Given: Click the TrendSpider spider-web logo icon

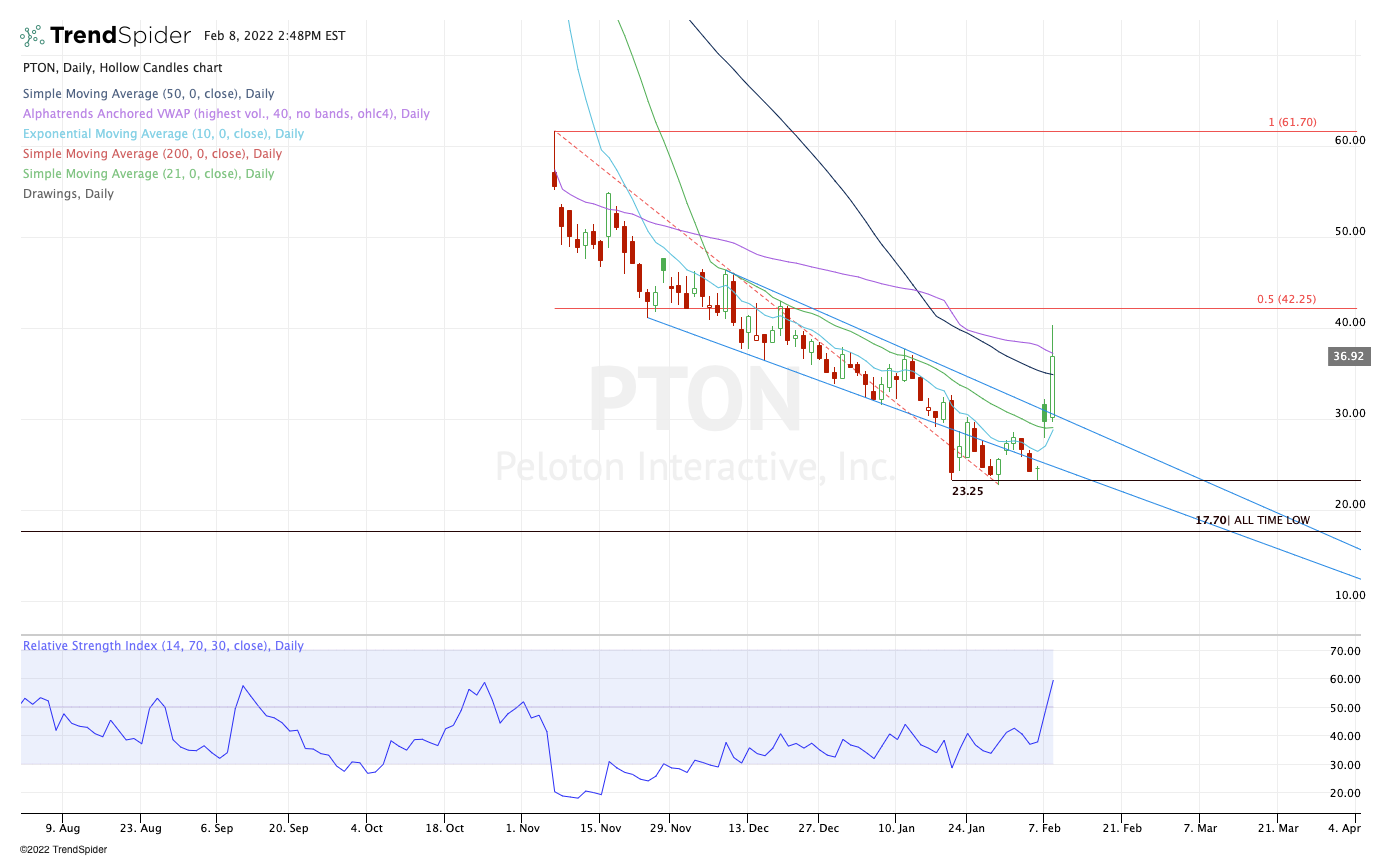Looking at the screenshot, I should 32,36.
